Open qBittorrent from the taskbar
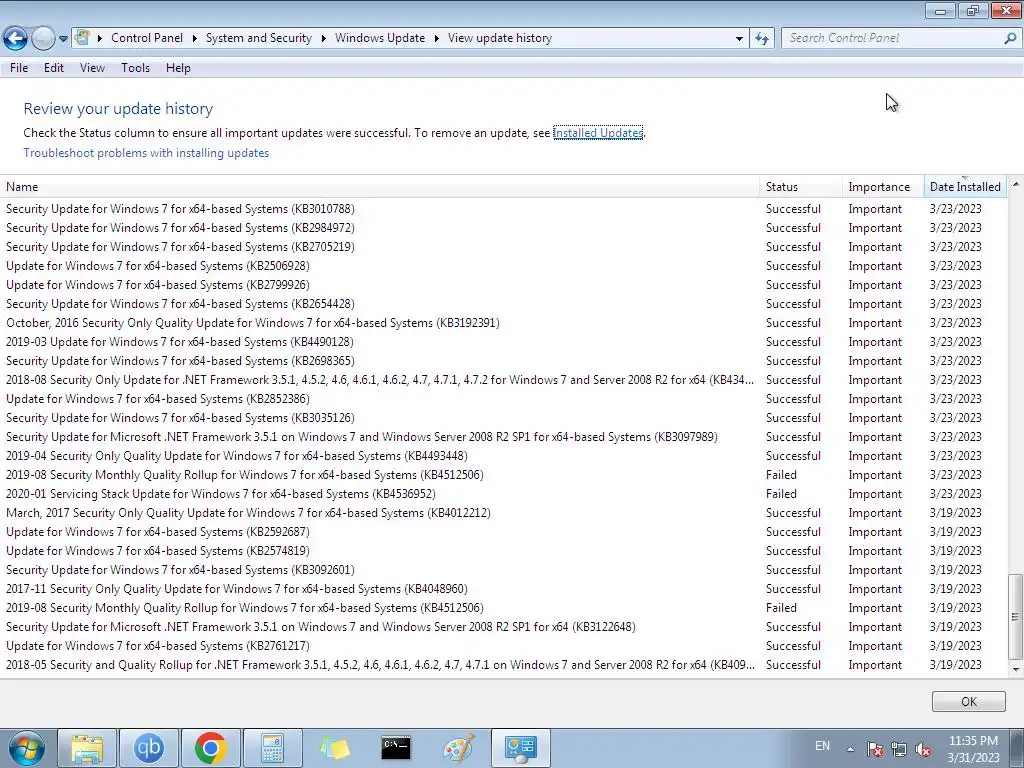Screen dimensions: 1024x768 coord(148,748)
